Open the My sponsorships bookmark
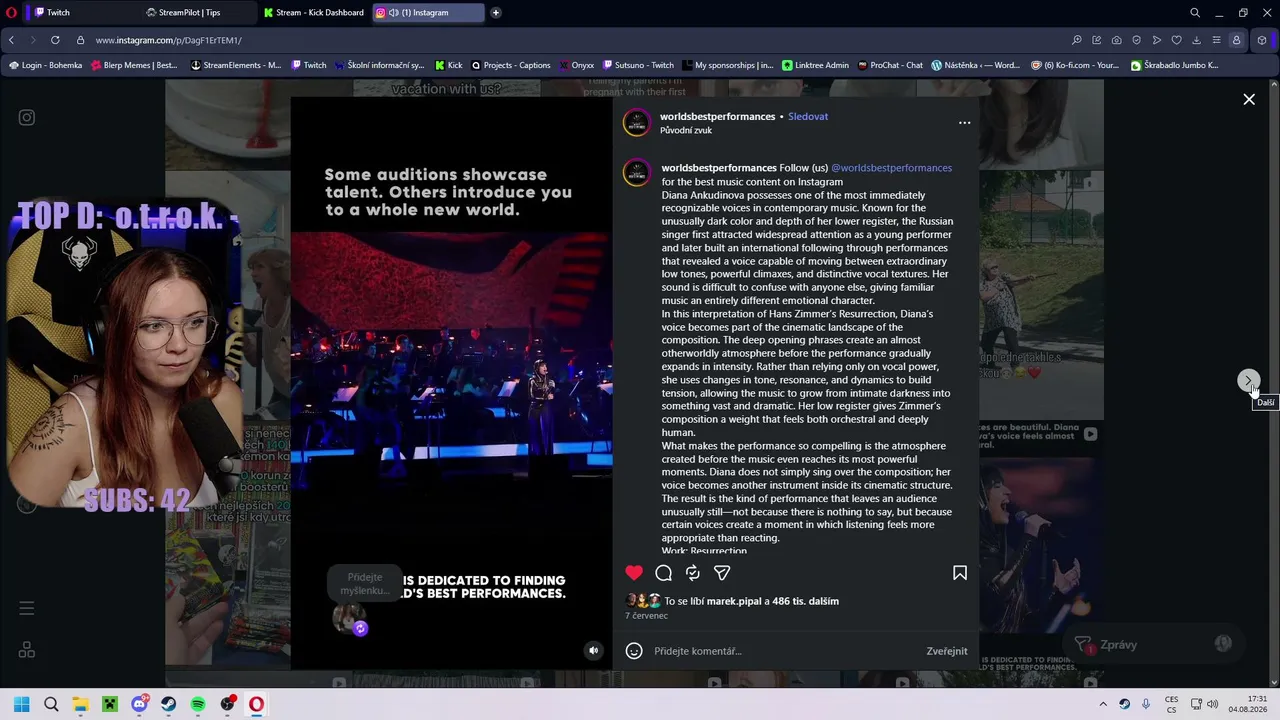Viewport: 1280px width, 720px height. click(729, 65)
